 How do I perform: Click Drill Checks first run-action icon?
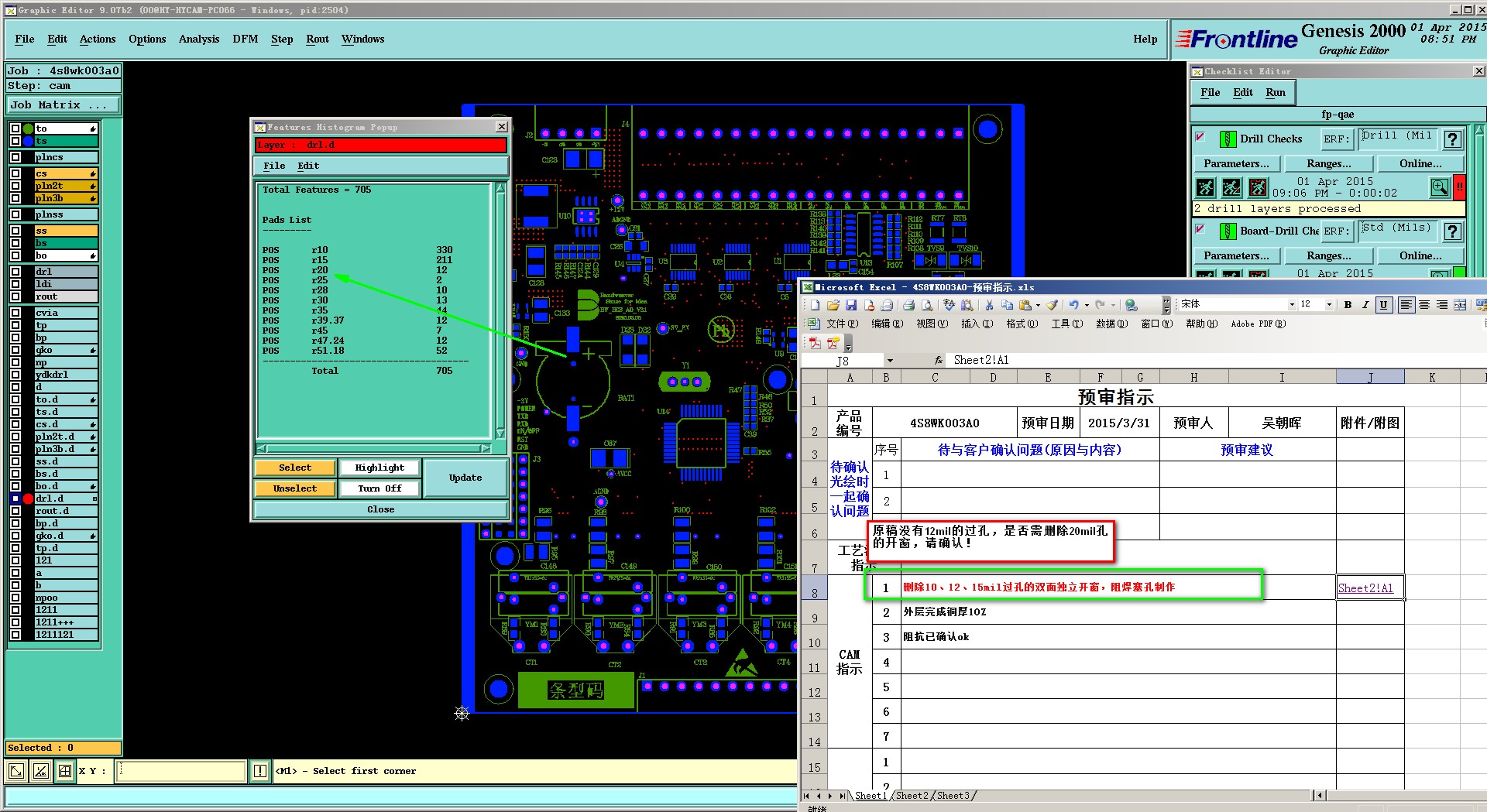point(1206,187)
